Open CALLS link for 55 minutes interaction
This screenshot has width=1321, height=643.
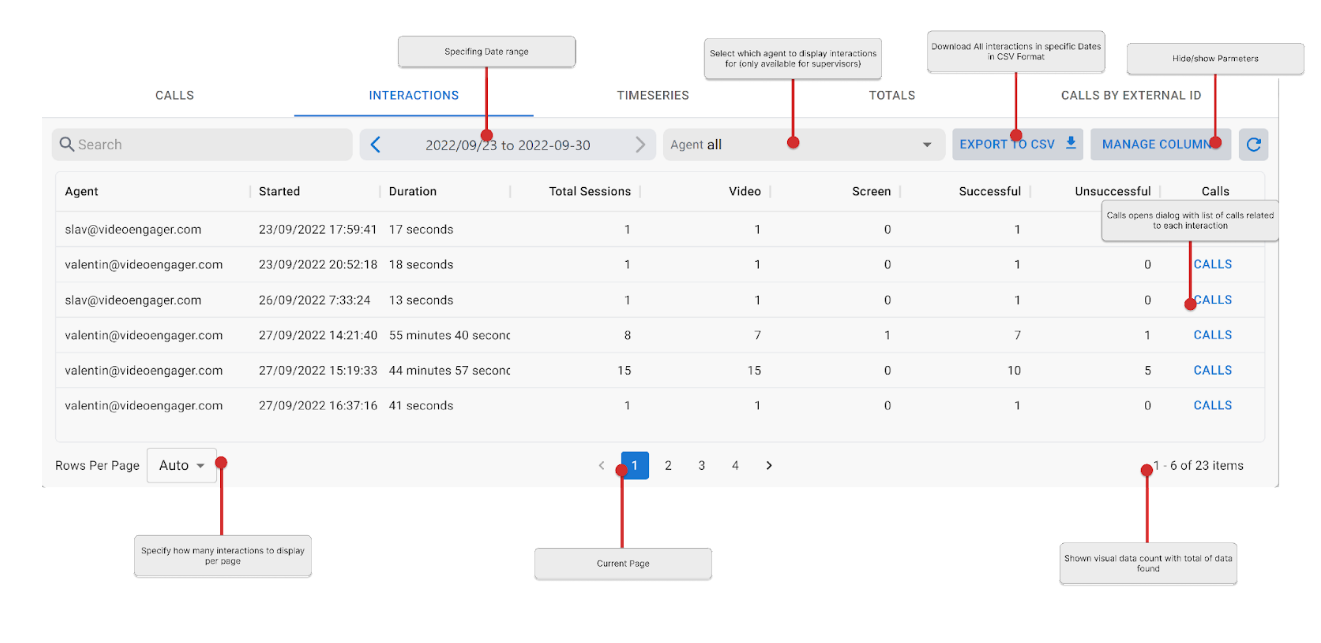(x=1212, y=335)
